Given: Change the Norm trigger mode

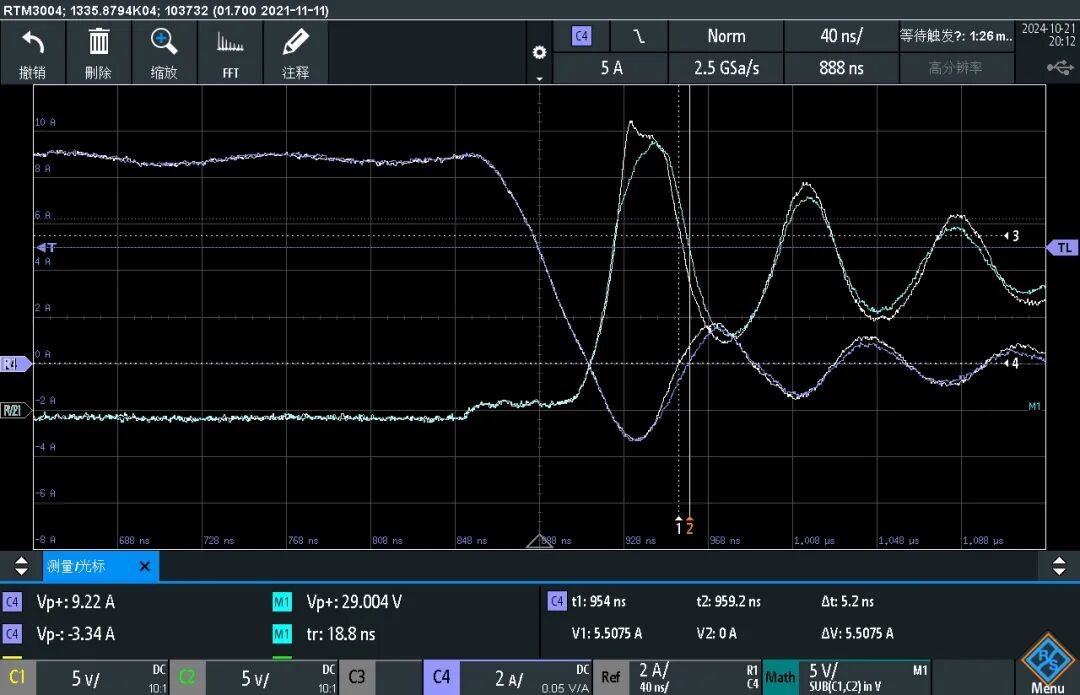Looking at the screenshot, I should 726,36.
